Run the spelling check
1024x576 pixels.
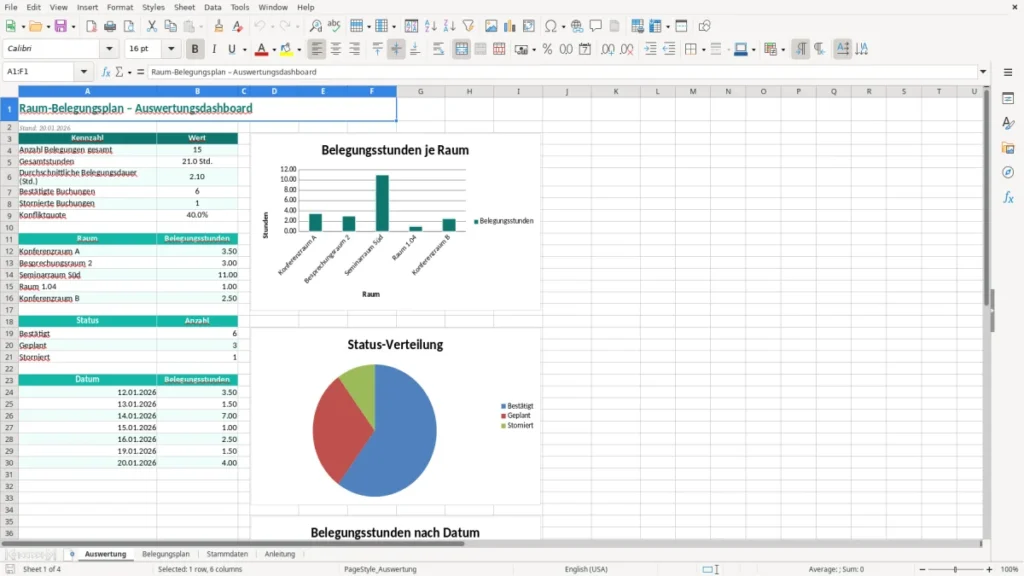(x=334, y=26)
